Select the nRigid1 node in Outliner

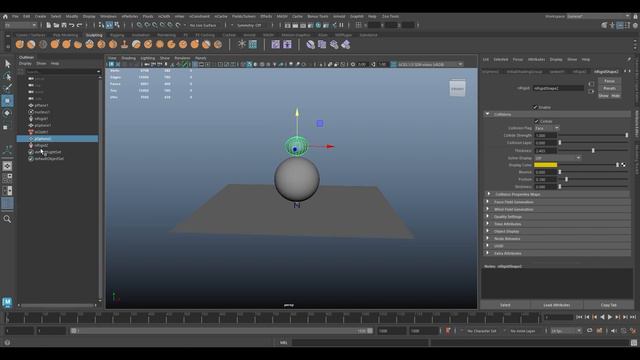41,119
